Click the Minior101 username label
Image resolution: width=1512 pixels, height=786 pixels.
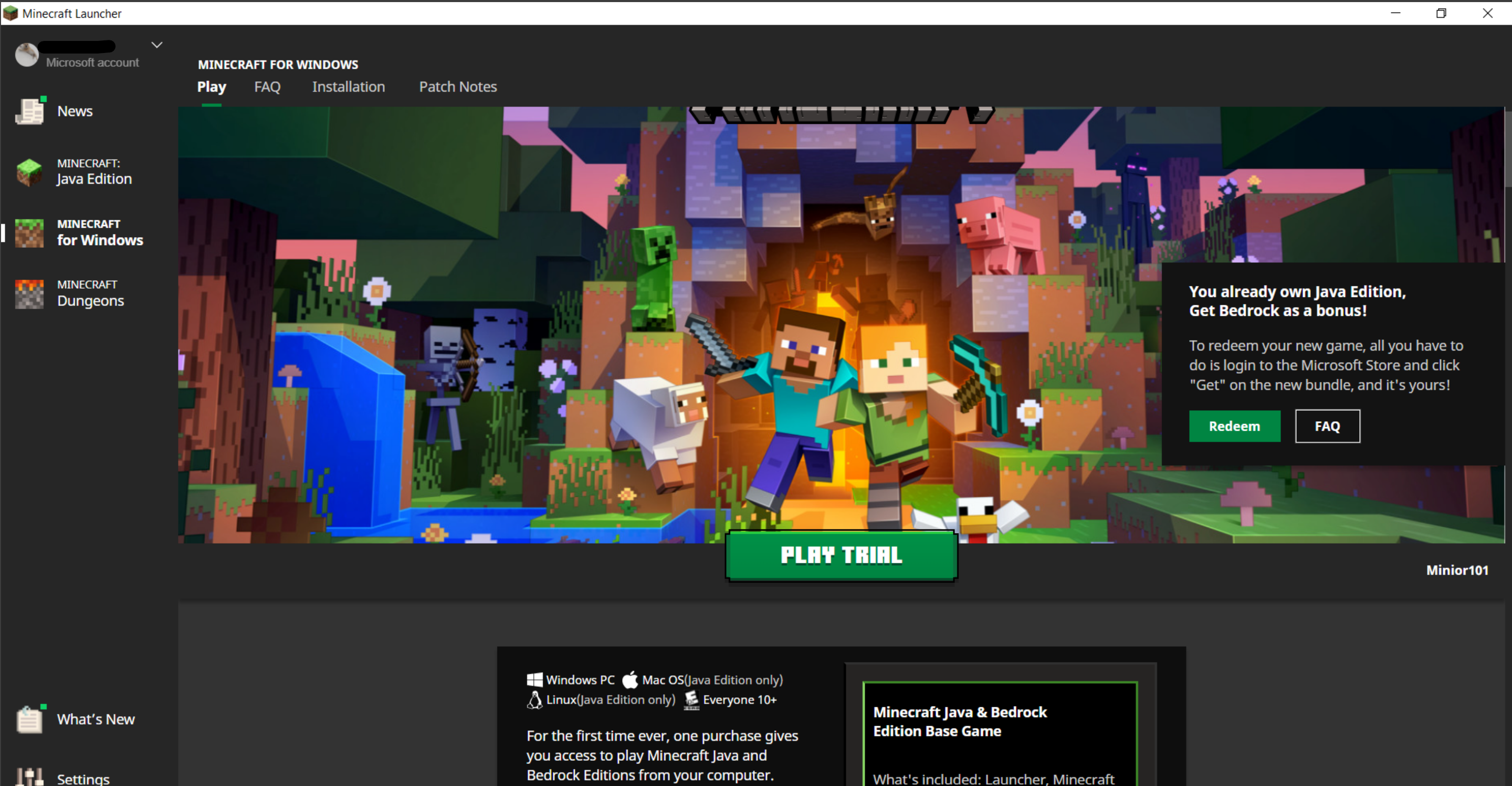[x=1457, y=570]
